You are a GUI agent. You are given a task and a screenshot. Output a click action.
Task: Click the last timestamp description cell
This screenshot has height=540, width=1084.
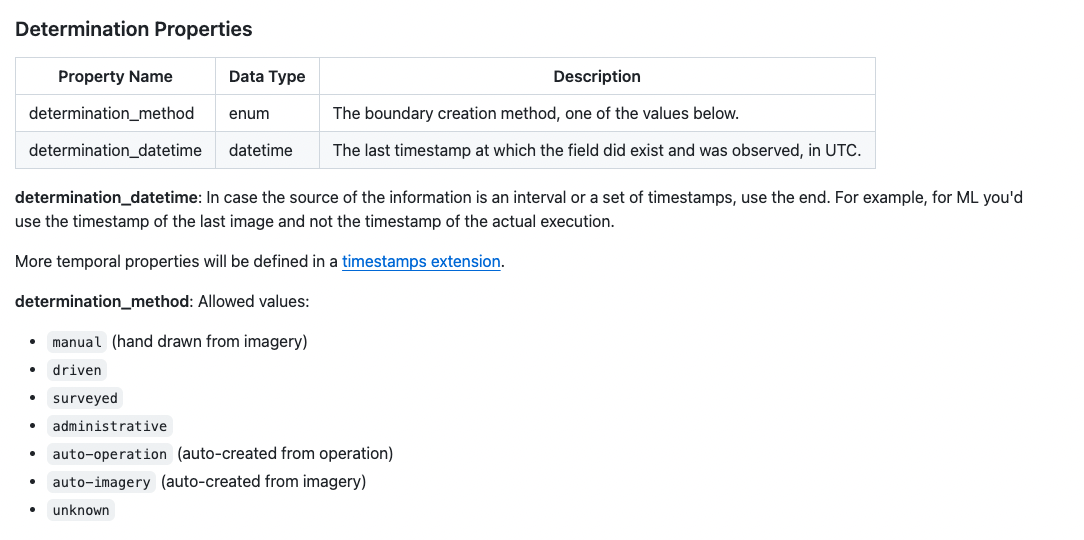coord(596,151)
